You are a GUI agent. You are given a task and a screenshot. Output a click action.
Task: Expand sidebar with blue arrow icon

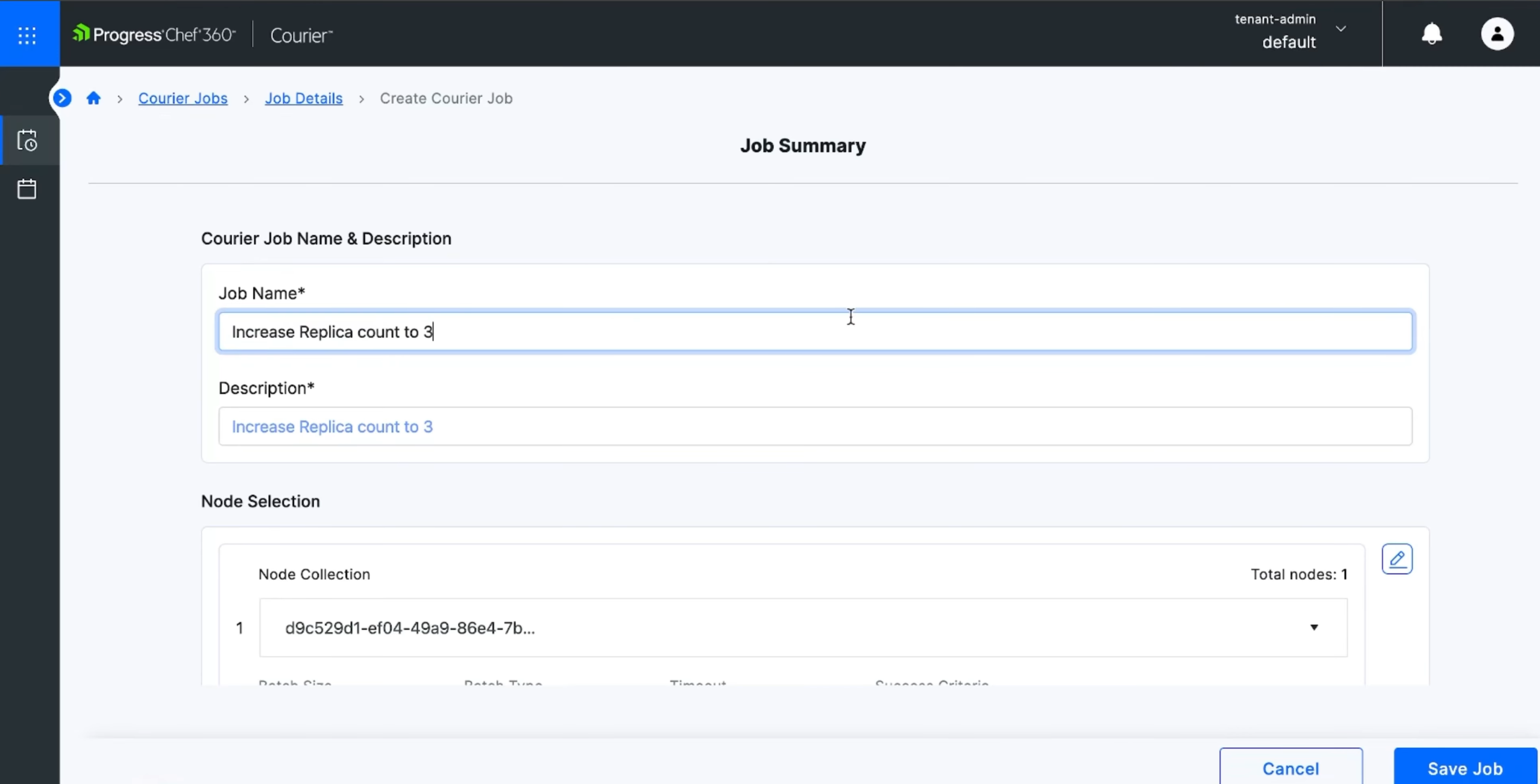(62, 98)
